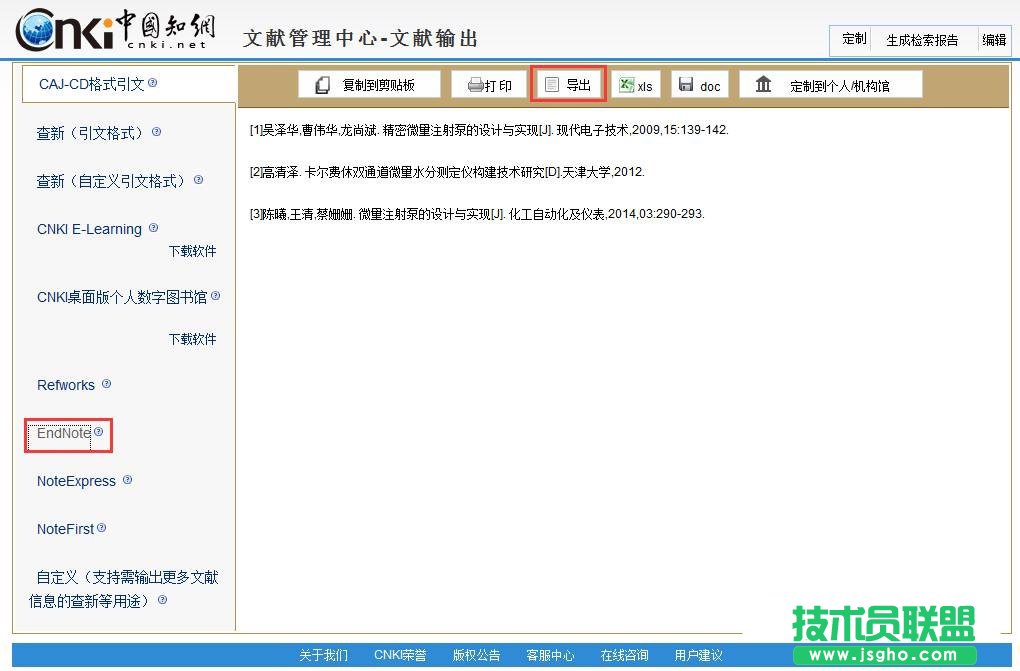
Task: Open 下载软件 under CNKI E-Learning
Action: 192,252
